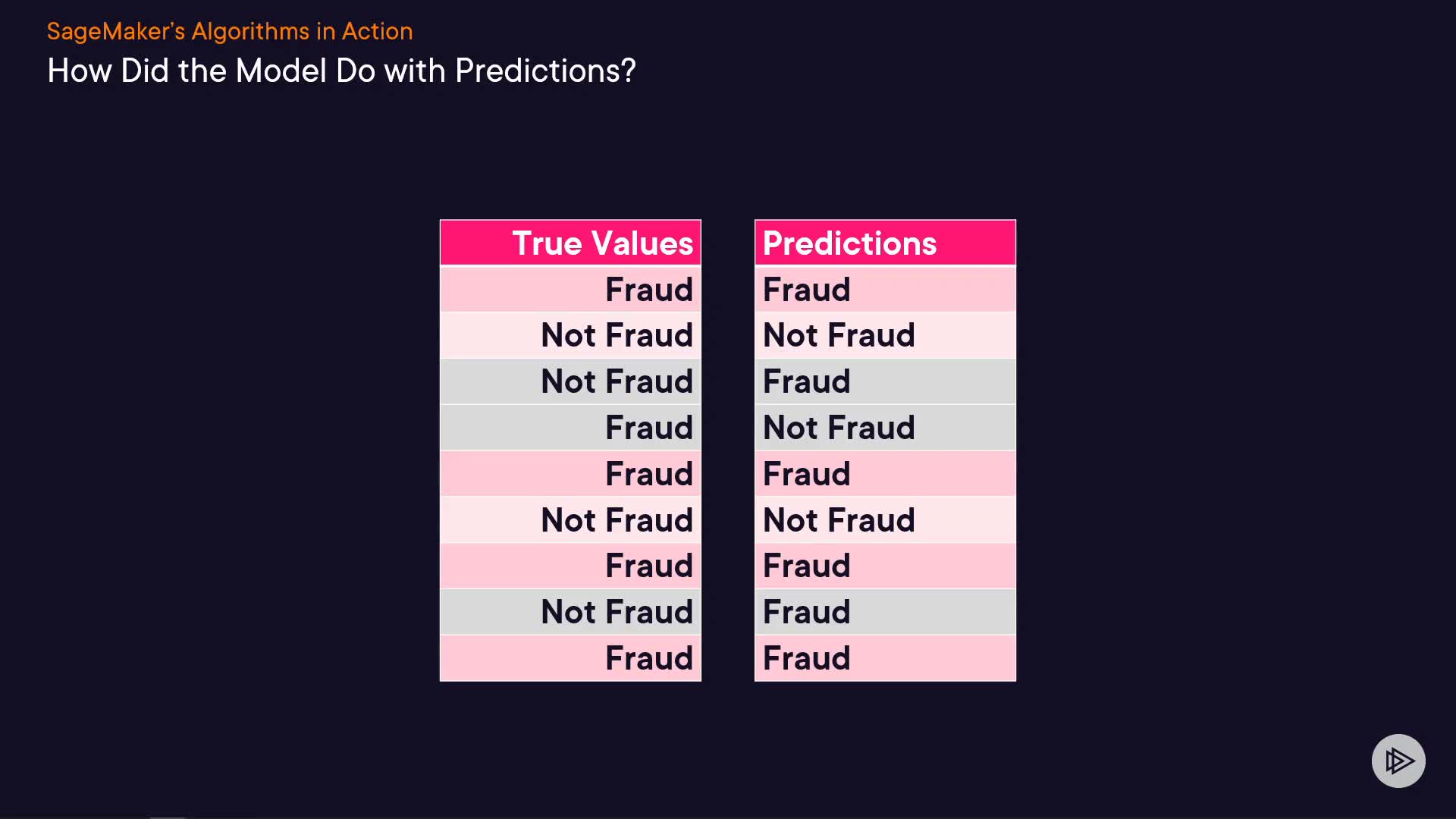Click eighth-row Not Fraud true value cell
This screenshot has width=1456, height=819.
tap(571, 612)
